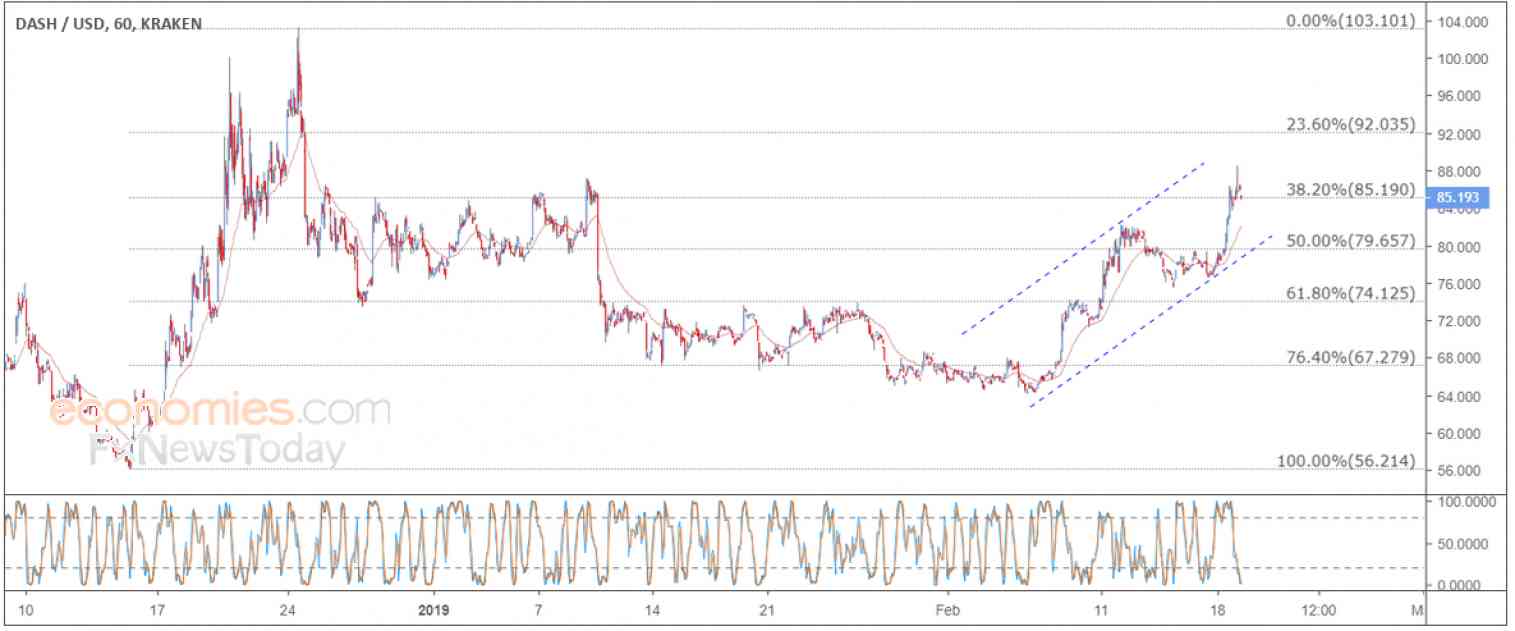Image resolution: width=1515 pixels, height=631 pixels.
Task: Select the 61.80%(74.125) Fibonacci label
Action: [x=1351, y=293]
